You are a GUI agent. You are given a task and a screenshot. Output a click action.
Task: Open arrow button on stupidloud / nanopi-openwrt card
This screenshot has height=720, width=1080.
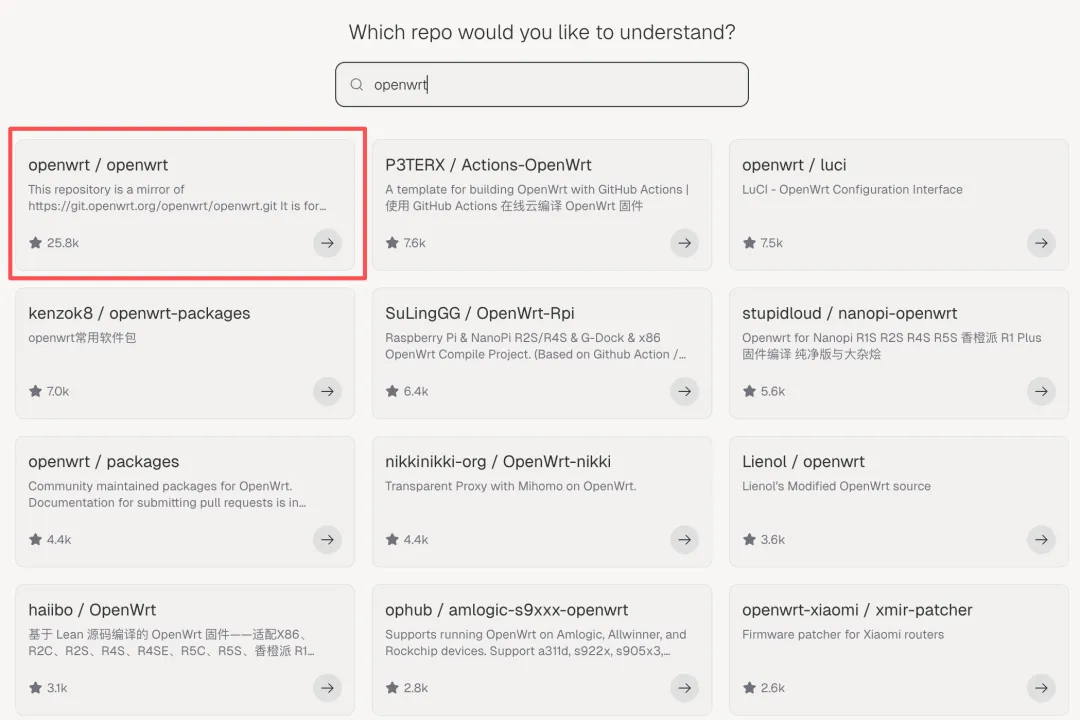coord(1041,391)
